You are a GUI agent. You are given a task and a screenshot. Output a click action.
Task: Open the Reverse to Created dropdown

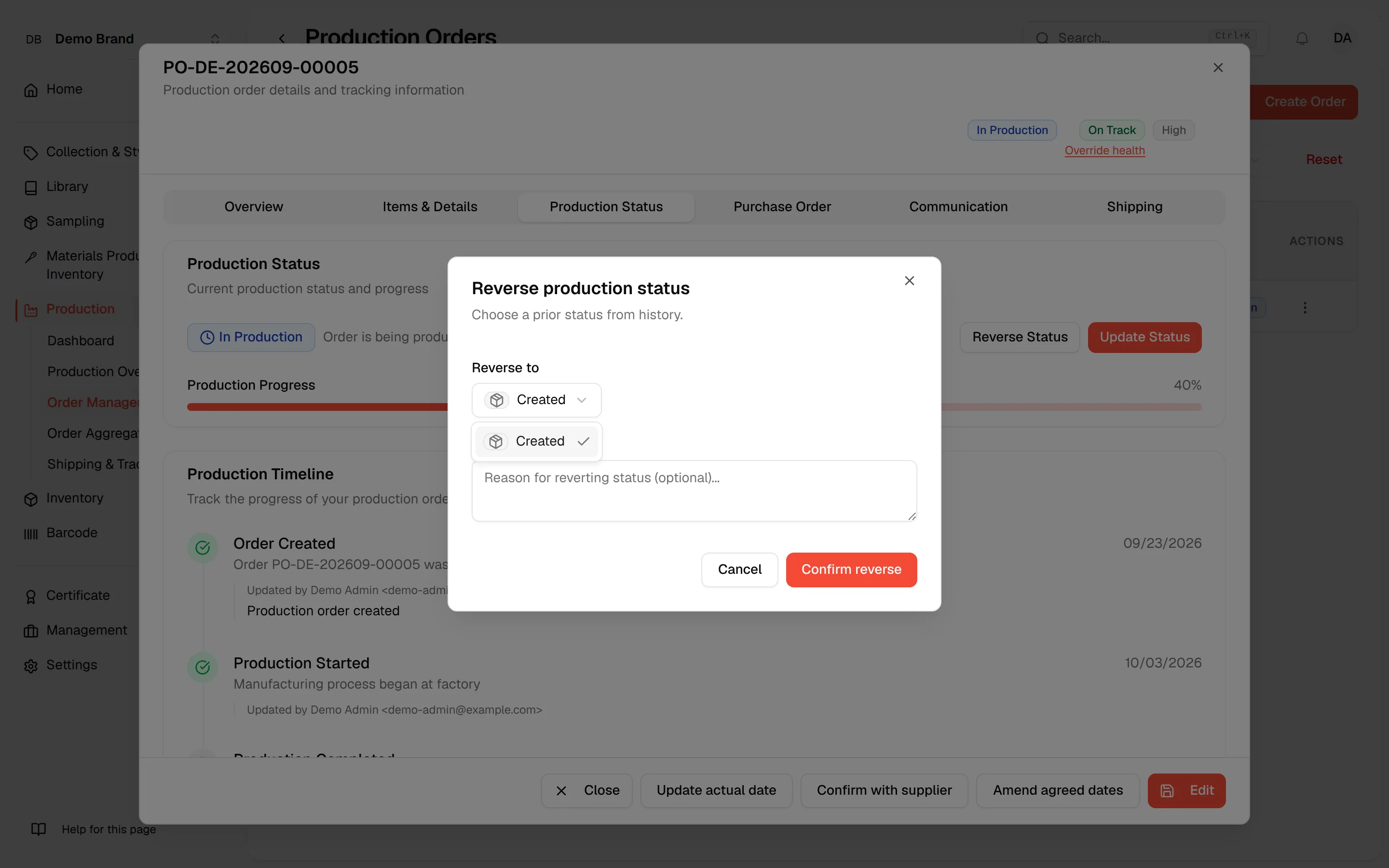(x=536, y=400)
